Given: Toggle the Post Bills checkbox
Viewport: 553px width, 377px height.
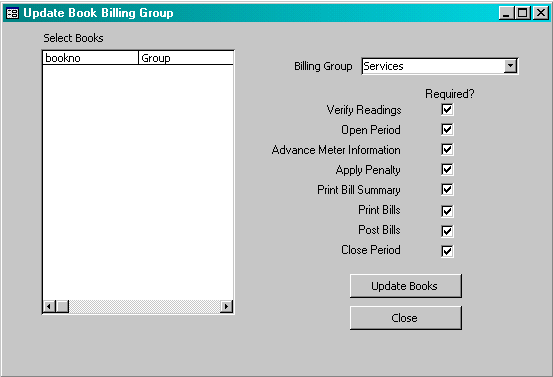Looking at the screenshot, I should pos(447,231).
